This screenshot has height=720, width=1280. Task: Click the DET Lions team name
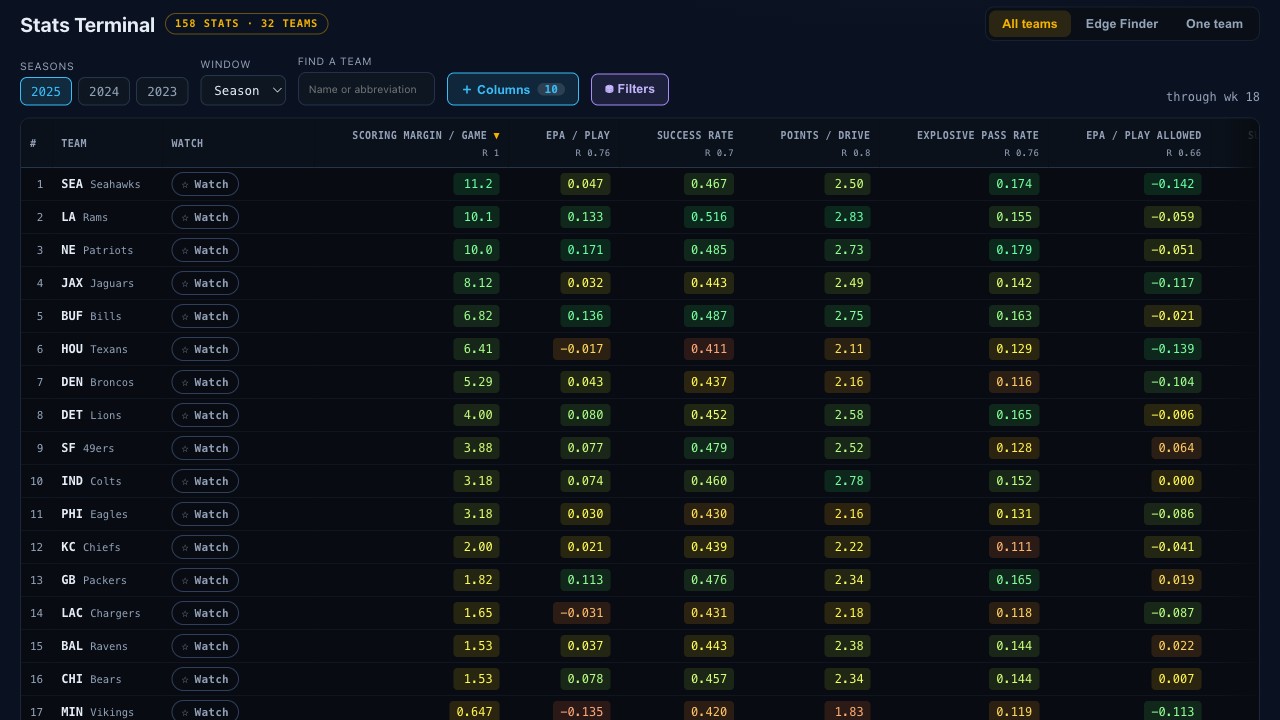(91, 415)
